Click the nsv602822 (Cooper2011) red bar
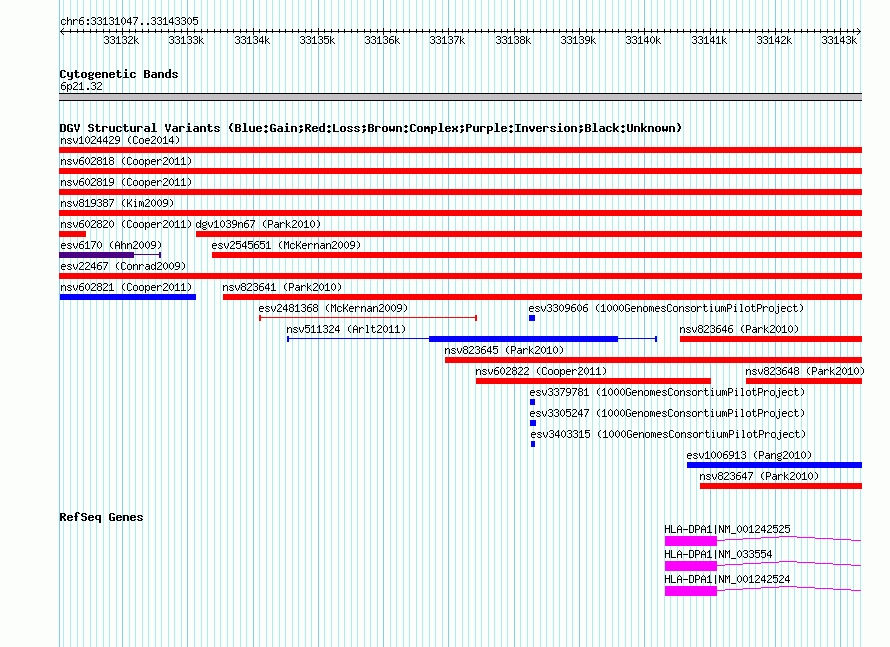The height and width of the screenshot is (647, 890). point(593,381)
